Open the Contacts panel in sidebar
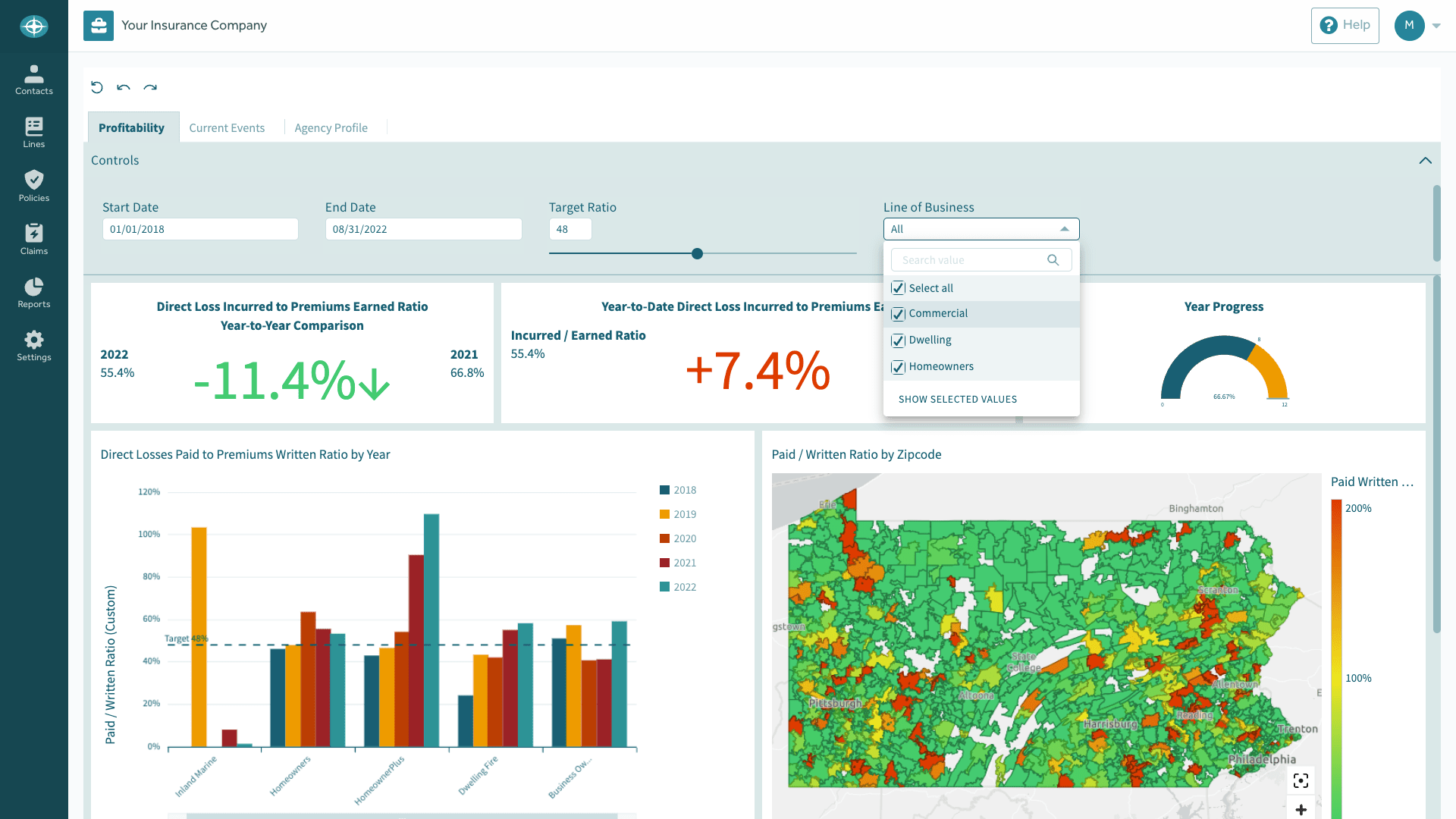Image resolution: width=1456 pixels, height=819 pixels. pyautogui.click(x=33, y=79)
